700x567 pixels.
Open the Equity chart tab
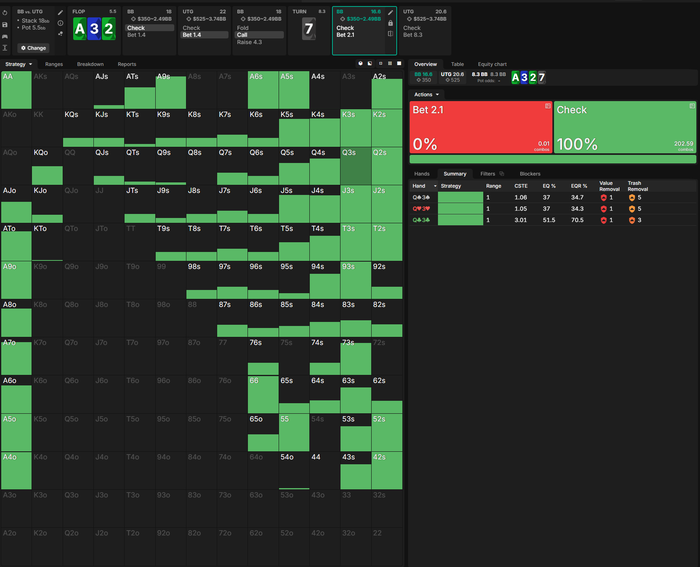tap(492, 64)
